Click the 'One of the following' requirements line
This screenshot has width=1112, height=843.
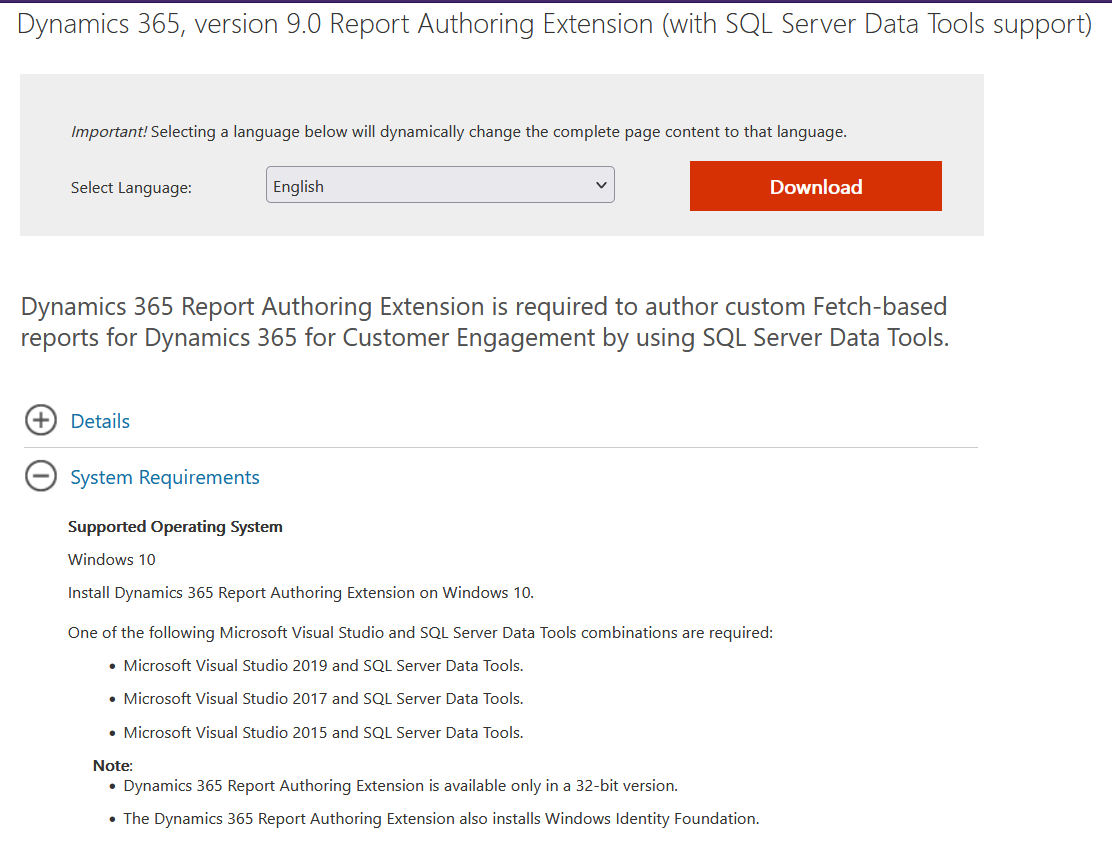coord(421,632)
